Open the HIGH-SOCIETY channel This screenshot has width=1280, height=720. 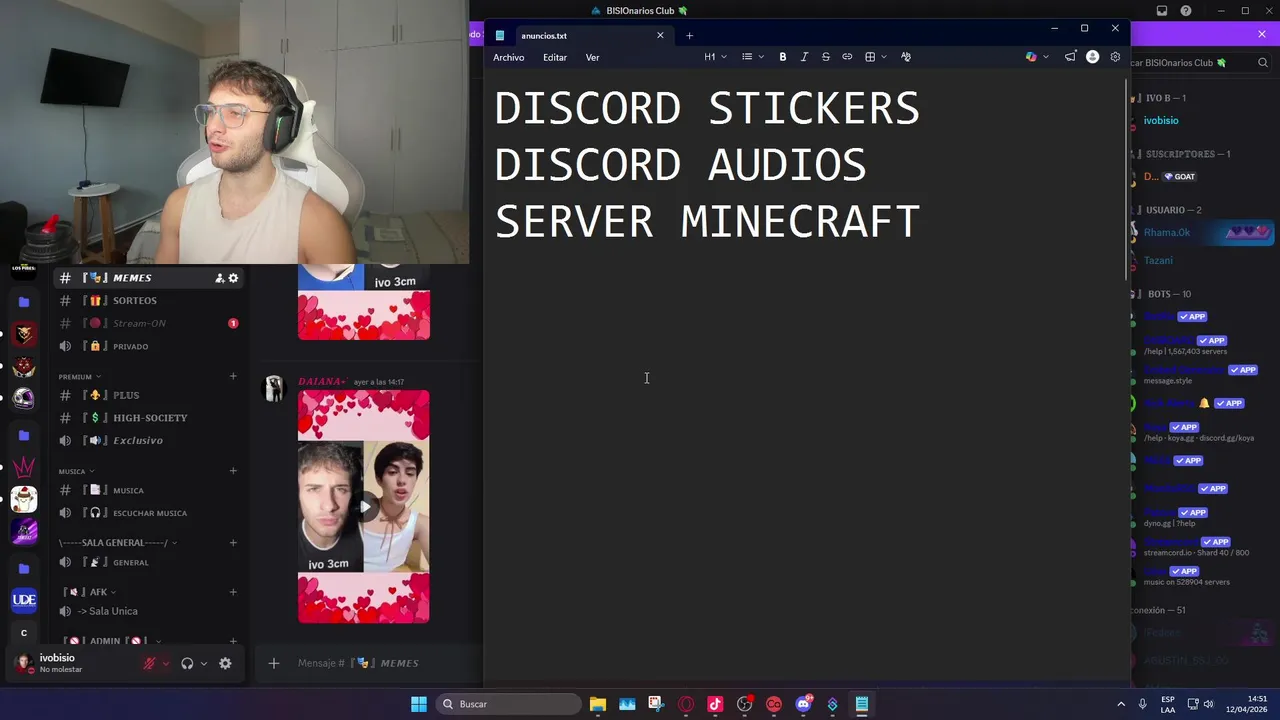148,418
